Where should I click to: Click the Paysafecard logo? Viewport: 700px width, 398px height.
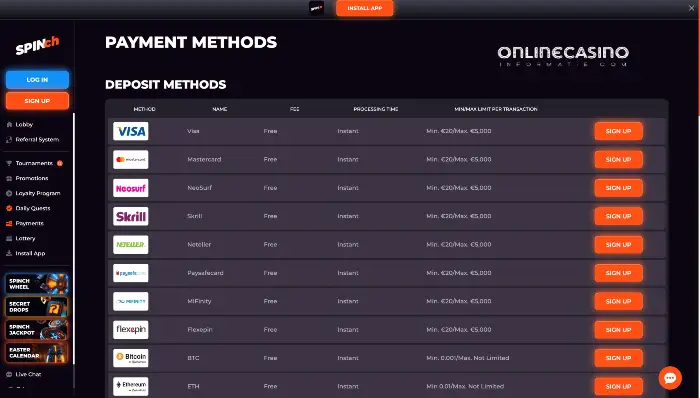130,273
